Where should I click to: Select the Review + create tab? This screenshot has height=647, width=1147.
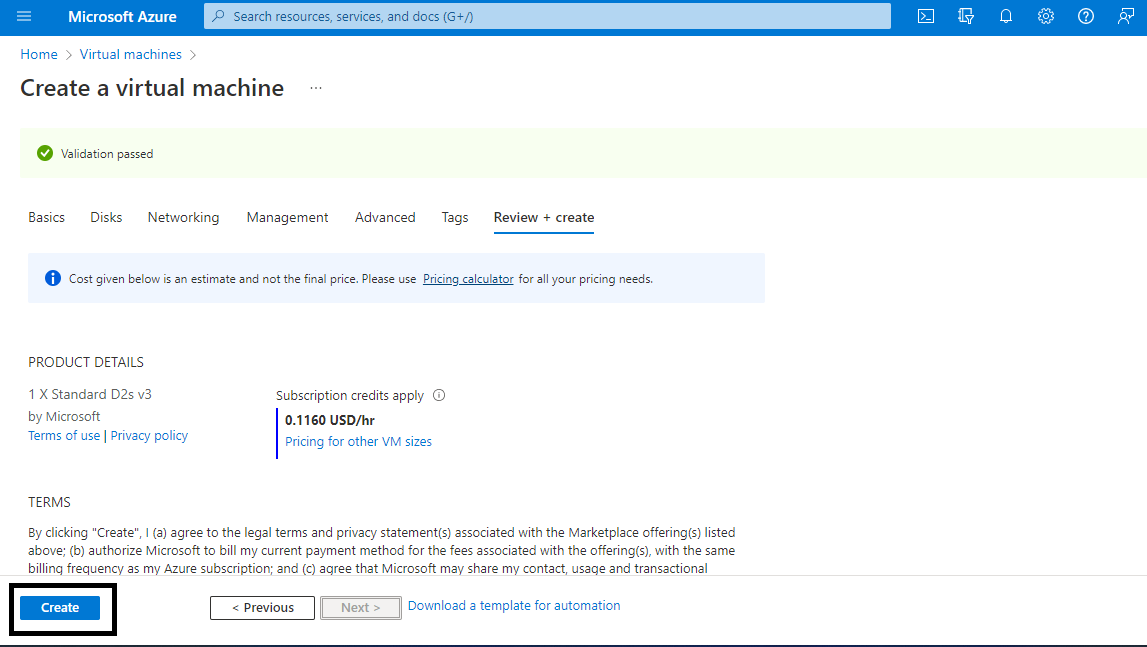[544, 217]
